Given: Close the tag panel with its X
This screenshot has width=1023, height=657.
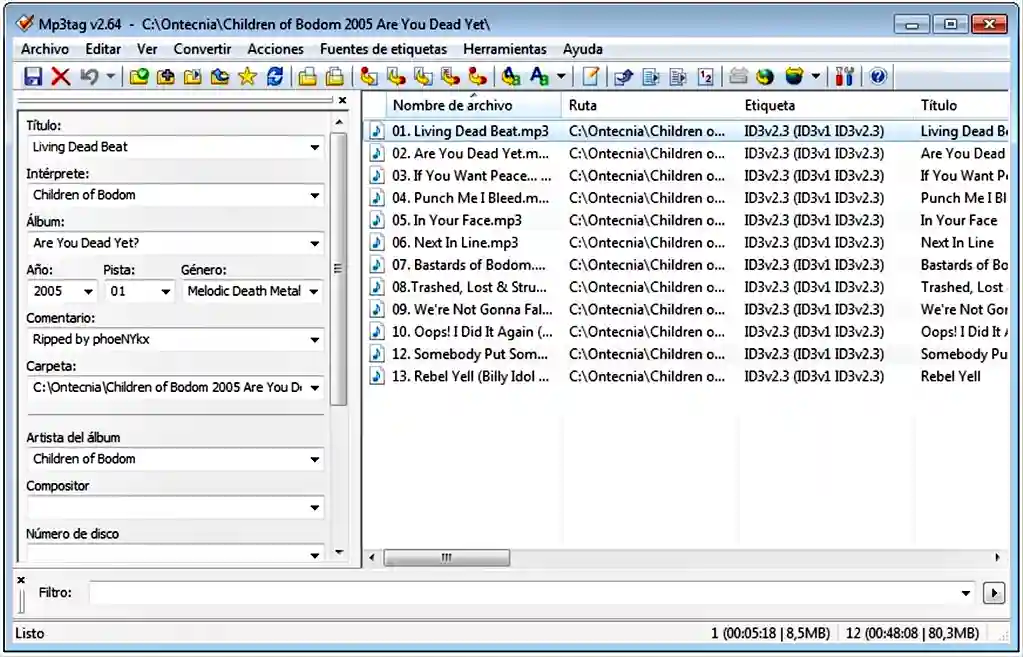Looking at the screenshot, I should tap(343, 100).
